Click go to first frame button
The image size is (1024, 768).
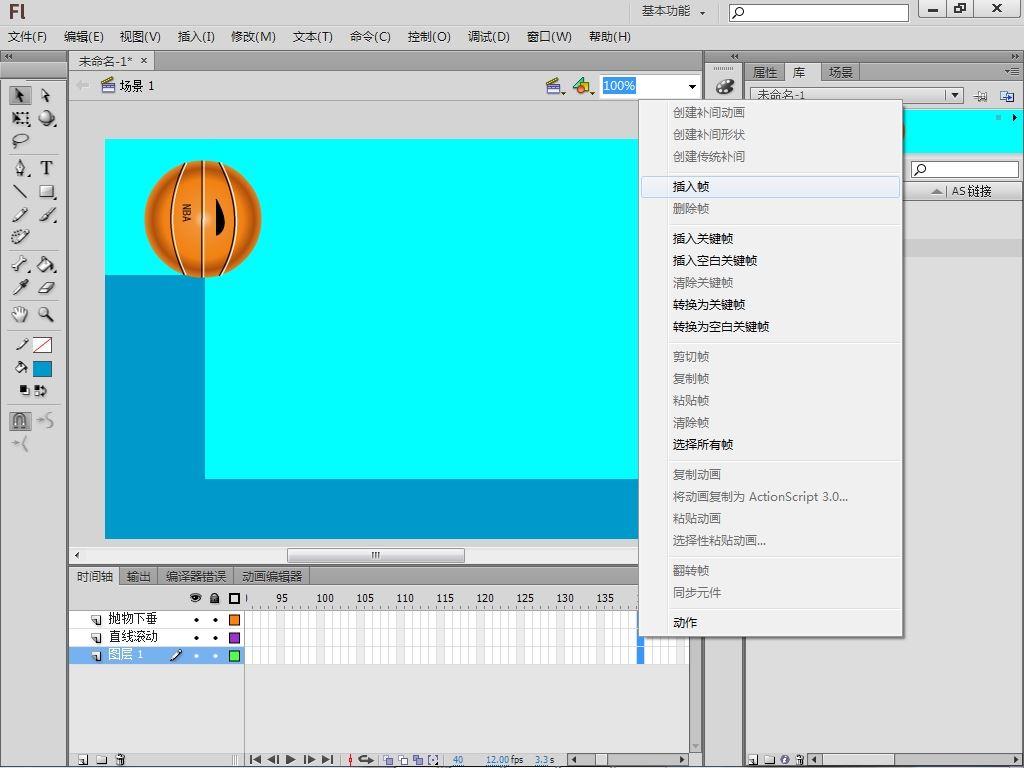click(255, 760)
